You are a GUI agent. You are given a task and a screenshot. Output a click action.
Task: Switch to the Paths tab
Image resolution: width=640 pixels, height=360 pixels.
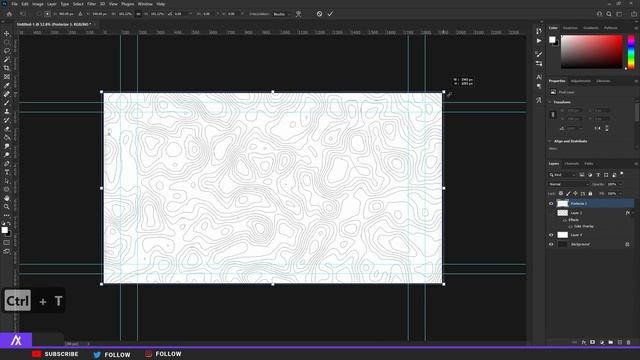[x=589, y=164]
